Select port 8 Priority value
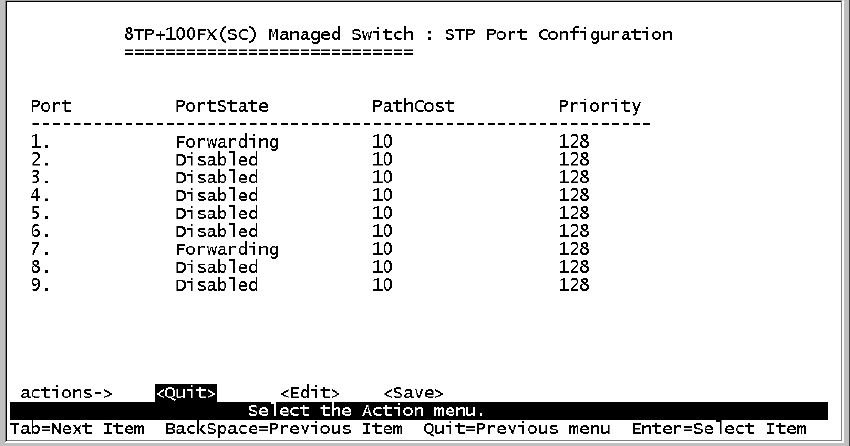Screen dimensions: 850x446 coord(574,267)
